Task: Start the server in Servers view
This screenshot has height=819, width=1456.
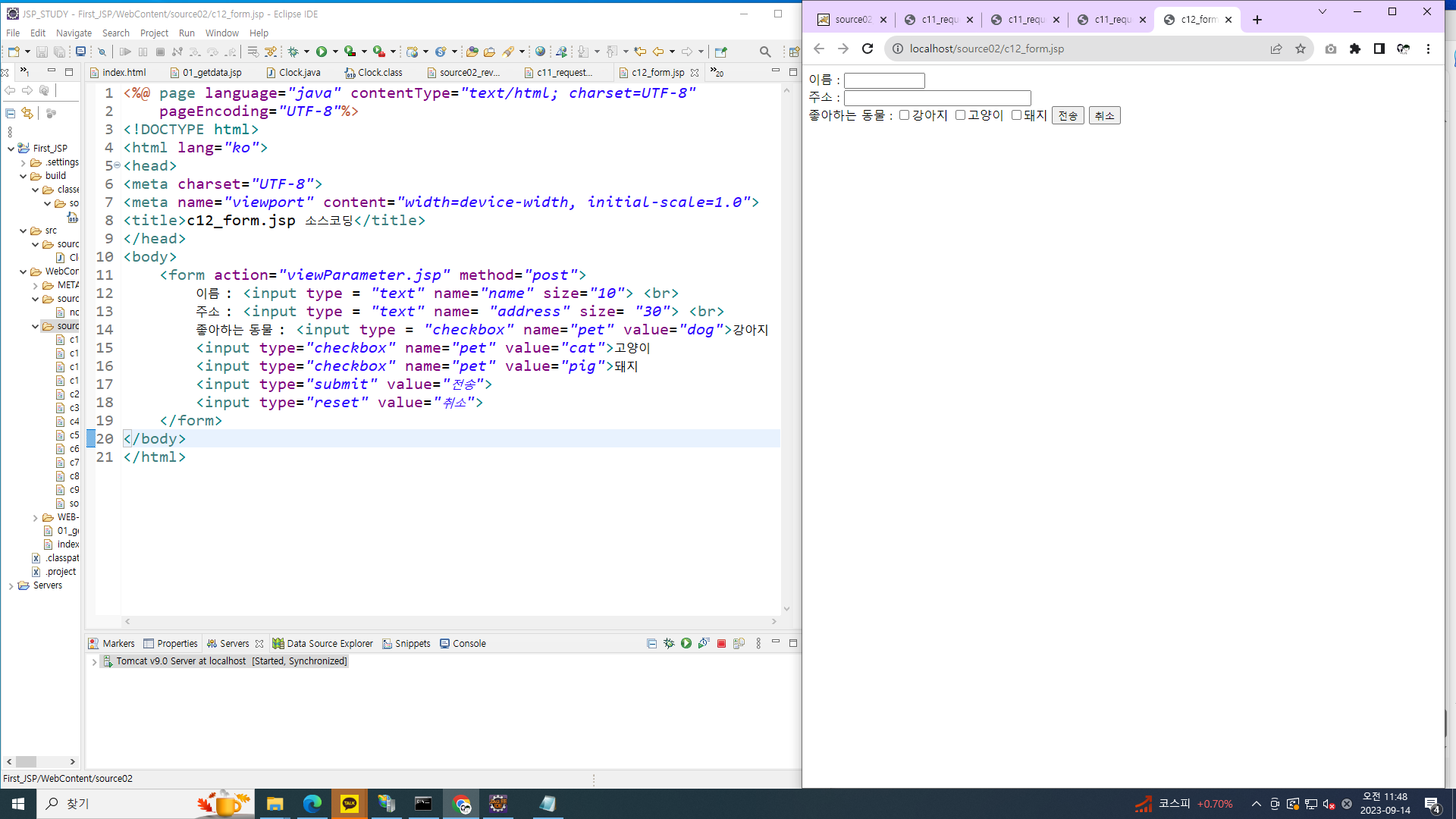Action: point(686,643)
